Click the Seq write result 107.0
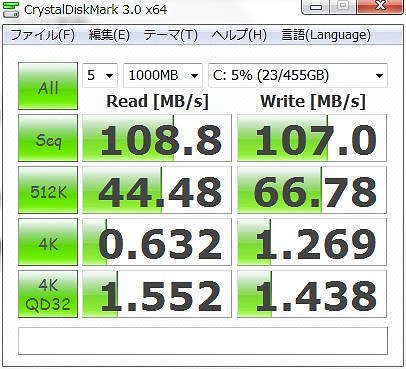406x369 pixels. (312, 138)
